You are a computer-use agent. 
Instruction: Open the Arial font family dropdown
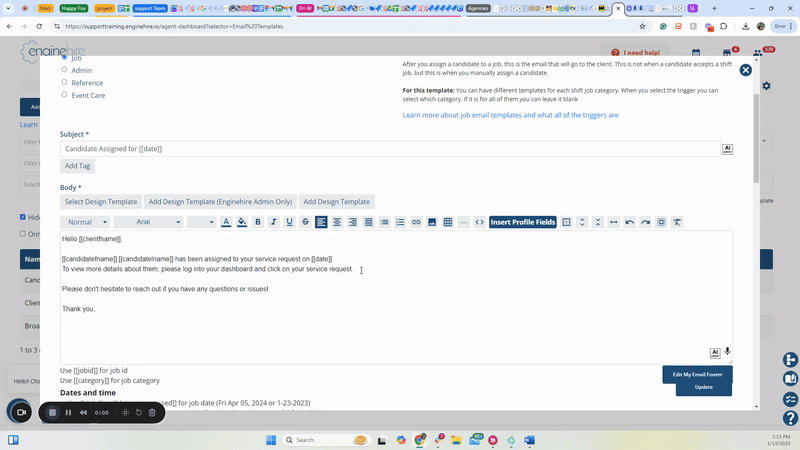coord(148,222)
